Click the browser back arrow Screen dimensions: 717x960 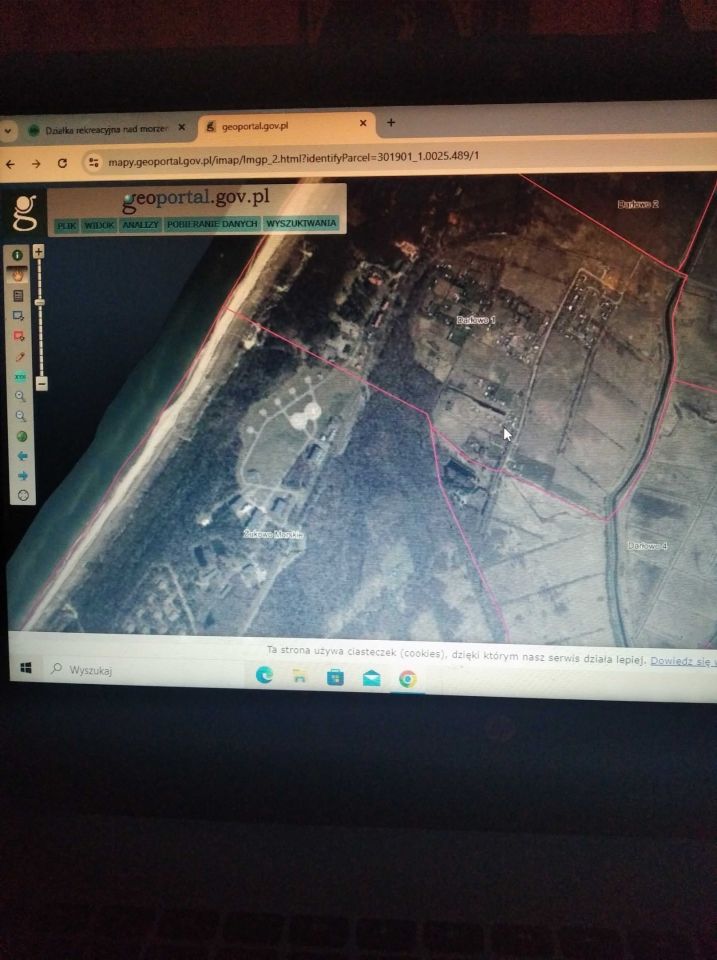click(10, 164)
